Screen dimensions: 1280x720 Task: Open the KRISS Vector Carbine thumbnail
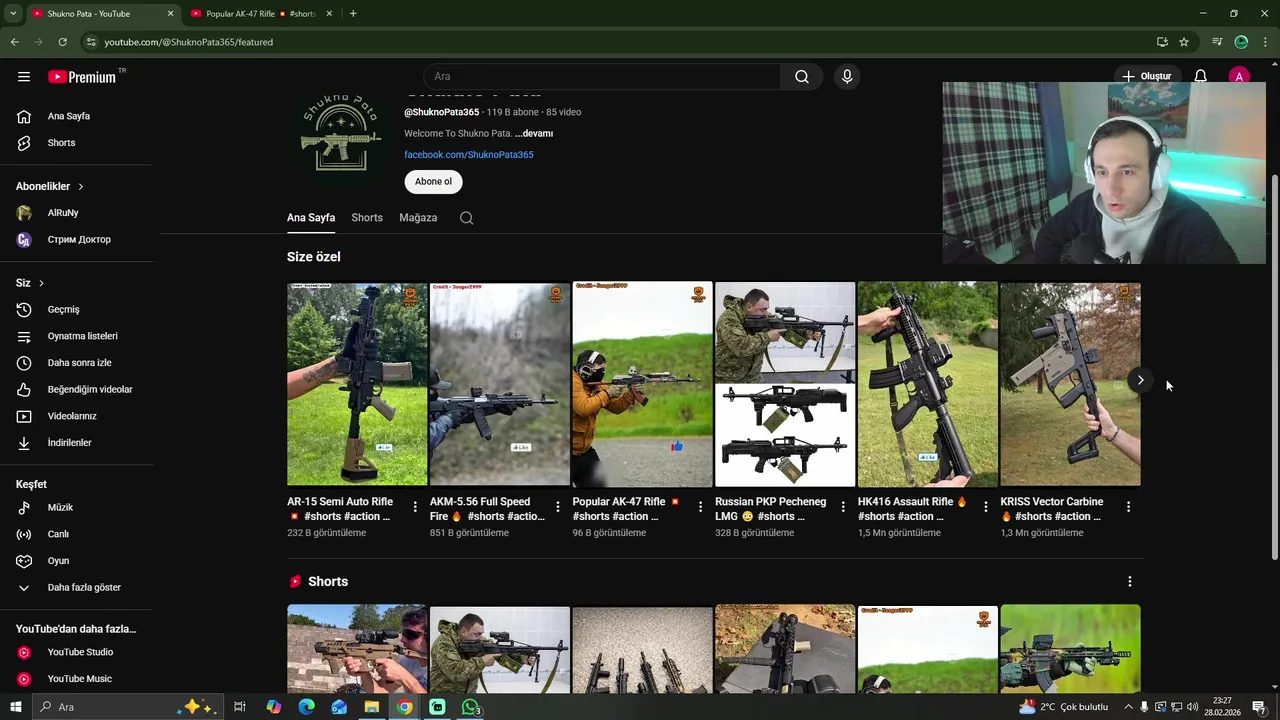1070,384
